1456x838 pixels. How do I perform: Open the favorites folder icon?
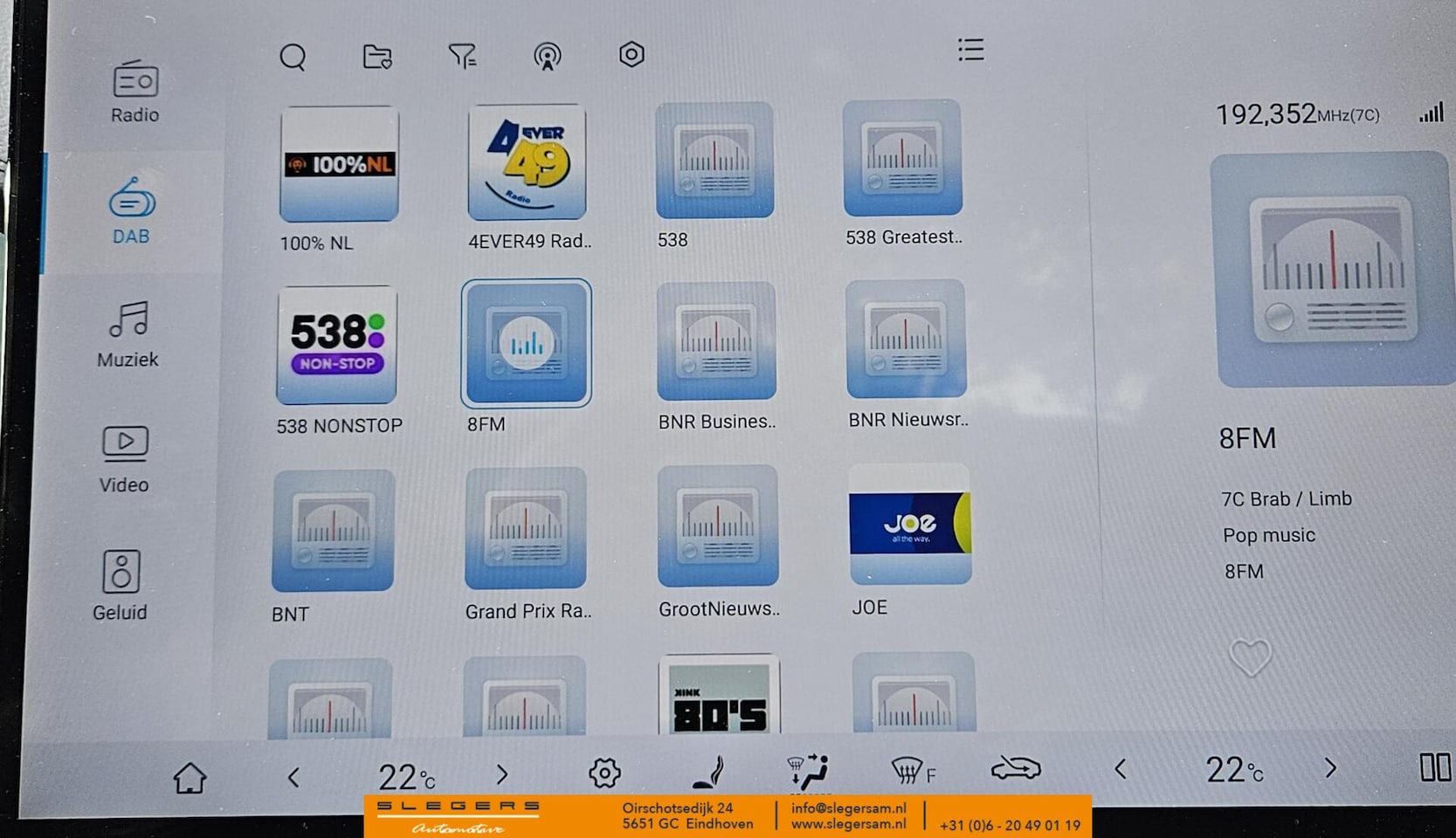(377, 57)
